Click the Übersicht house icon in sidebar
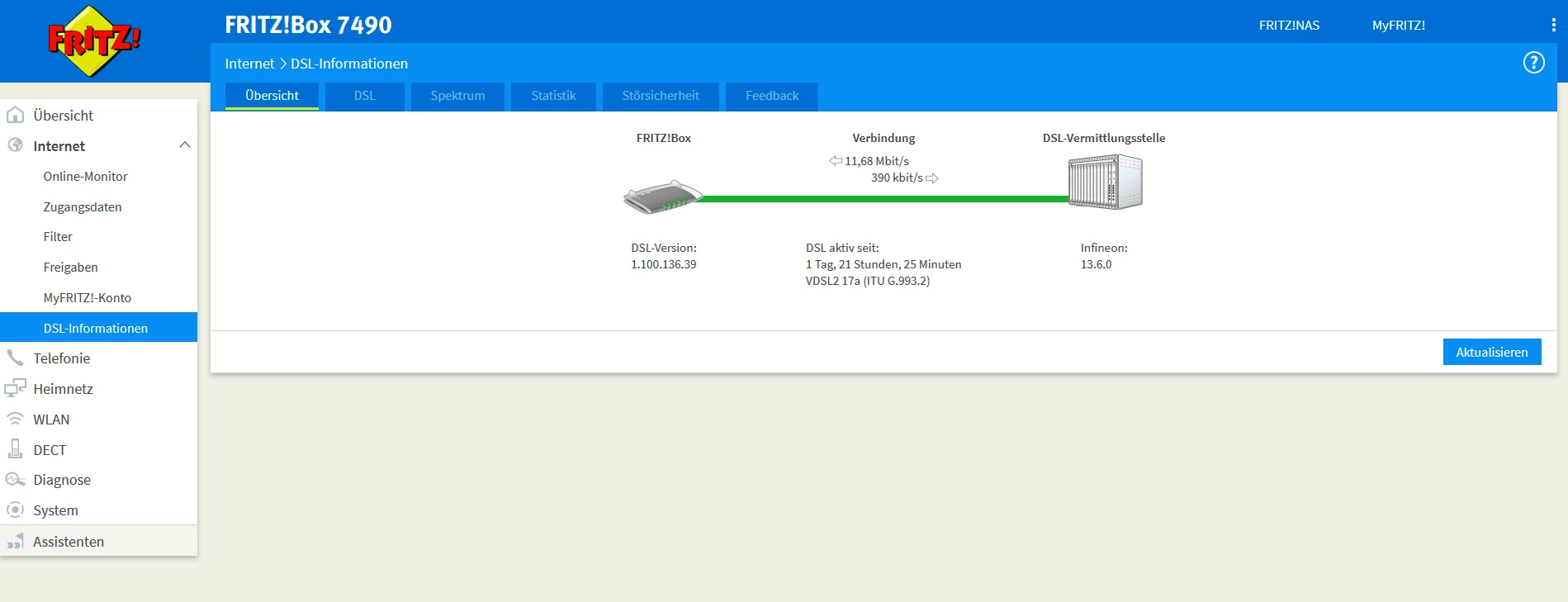This screenshot has height=602, width=1568. (x=15, y=115)
